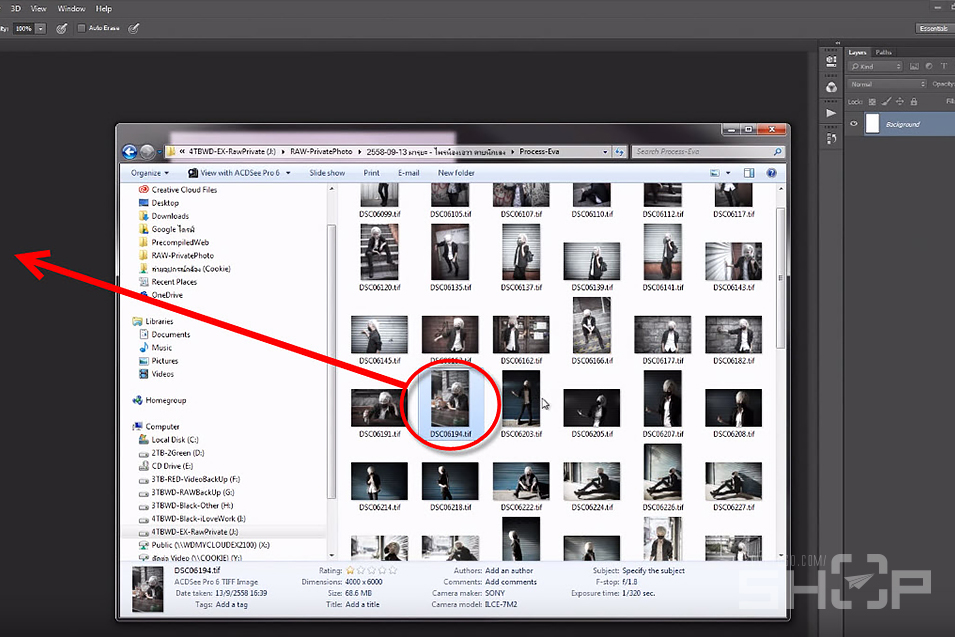
Task: Open the Photoshop View menu
Action: [38, 9]
